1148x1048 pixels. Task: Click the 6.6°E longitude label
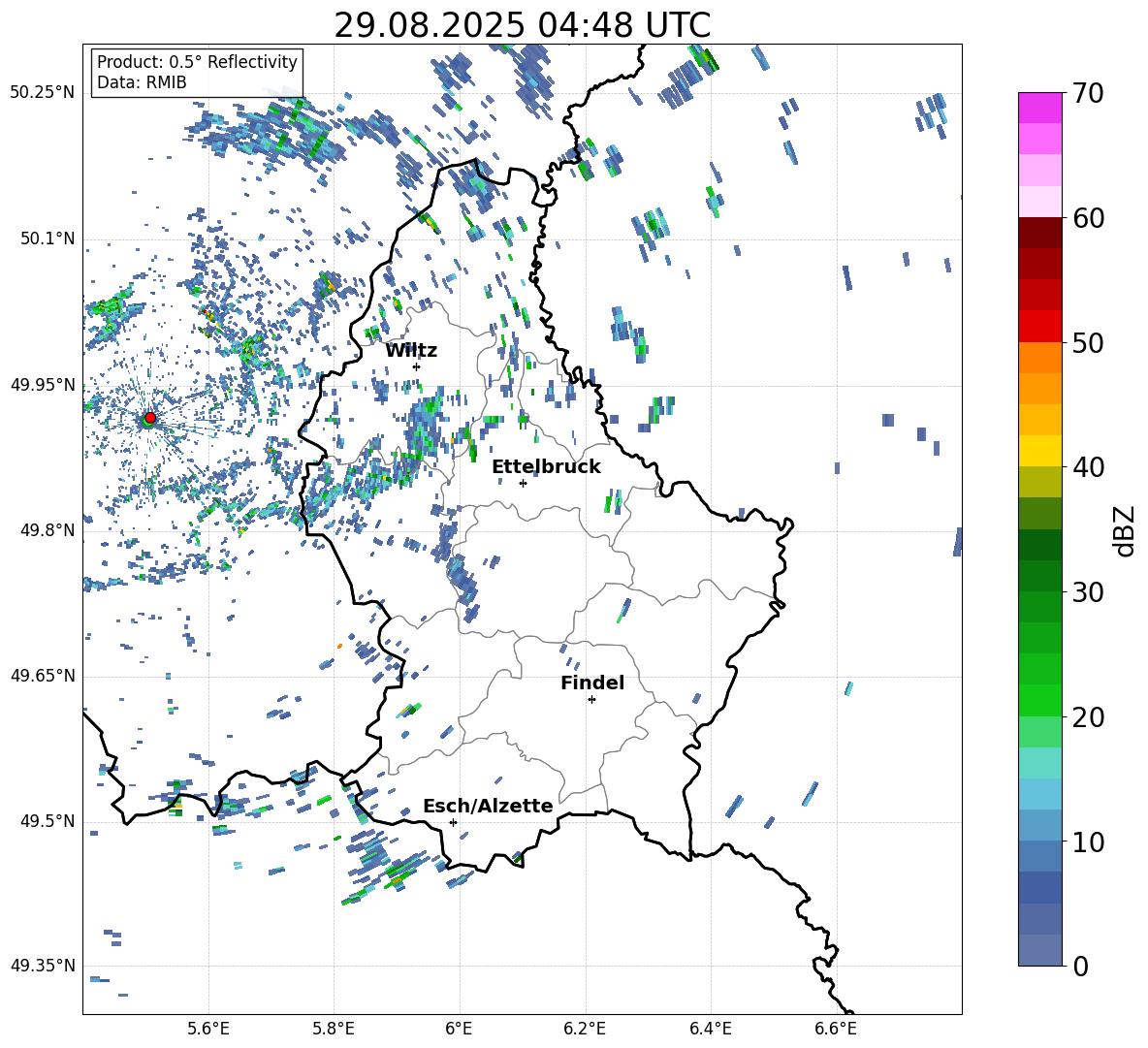point(836,1029)
